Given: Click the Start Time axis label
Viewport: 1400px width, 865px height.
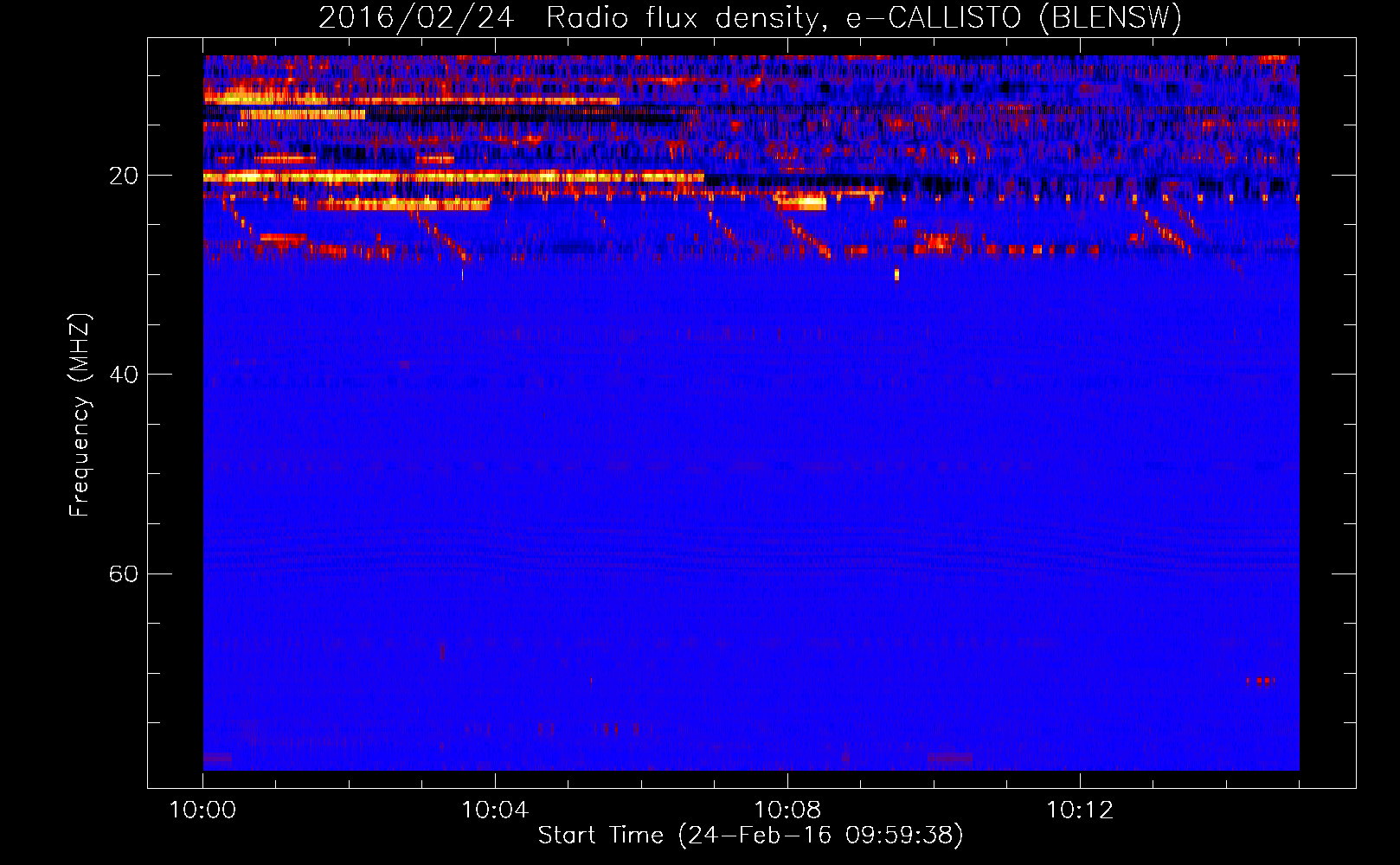Looking at the screenshot, I should tap(750, 836).
